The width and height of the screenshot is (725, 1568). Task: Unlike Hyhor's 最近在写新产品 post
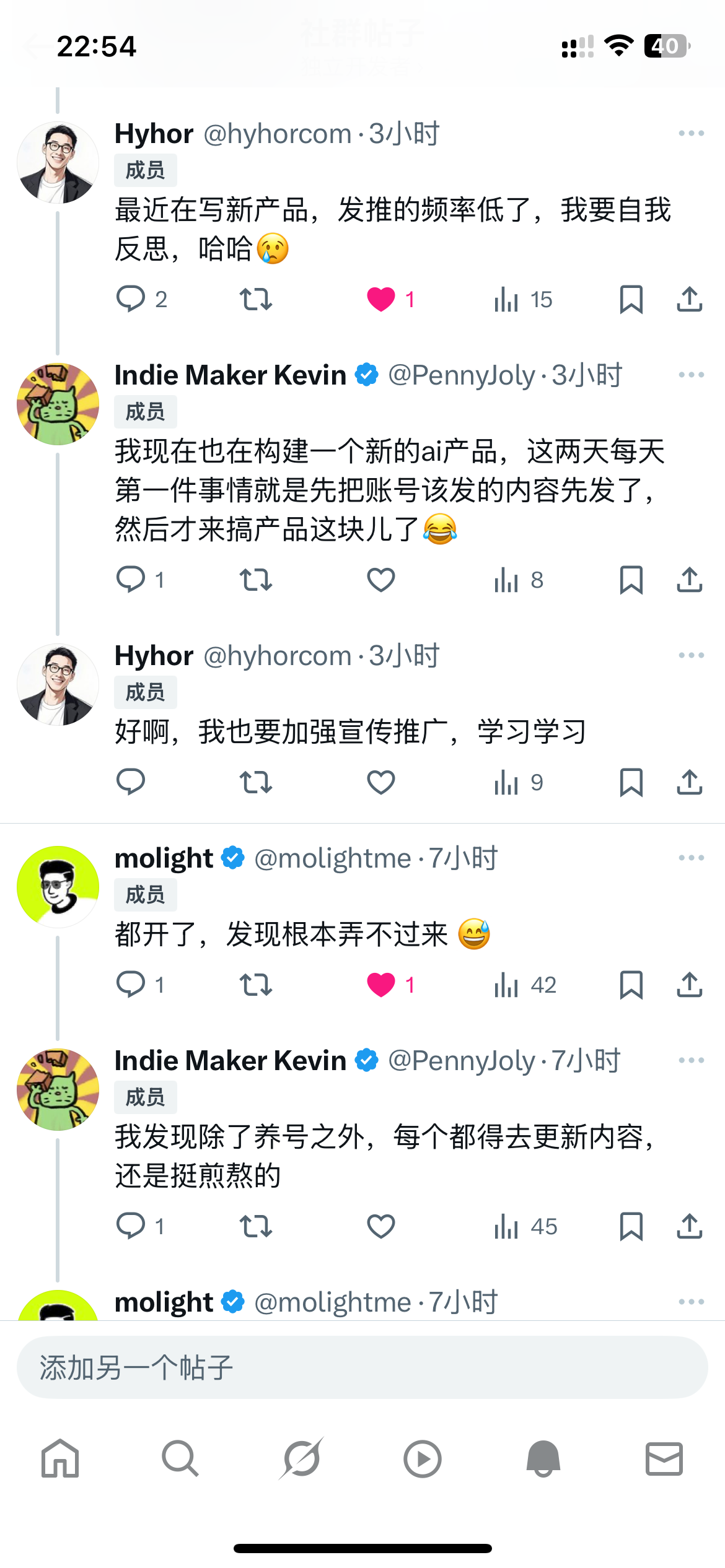click(381, 299)
